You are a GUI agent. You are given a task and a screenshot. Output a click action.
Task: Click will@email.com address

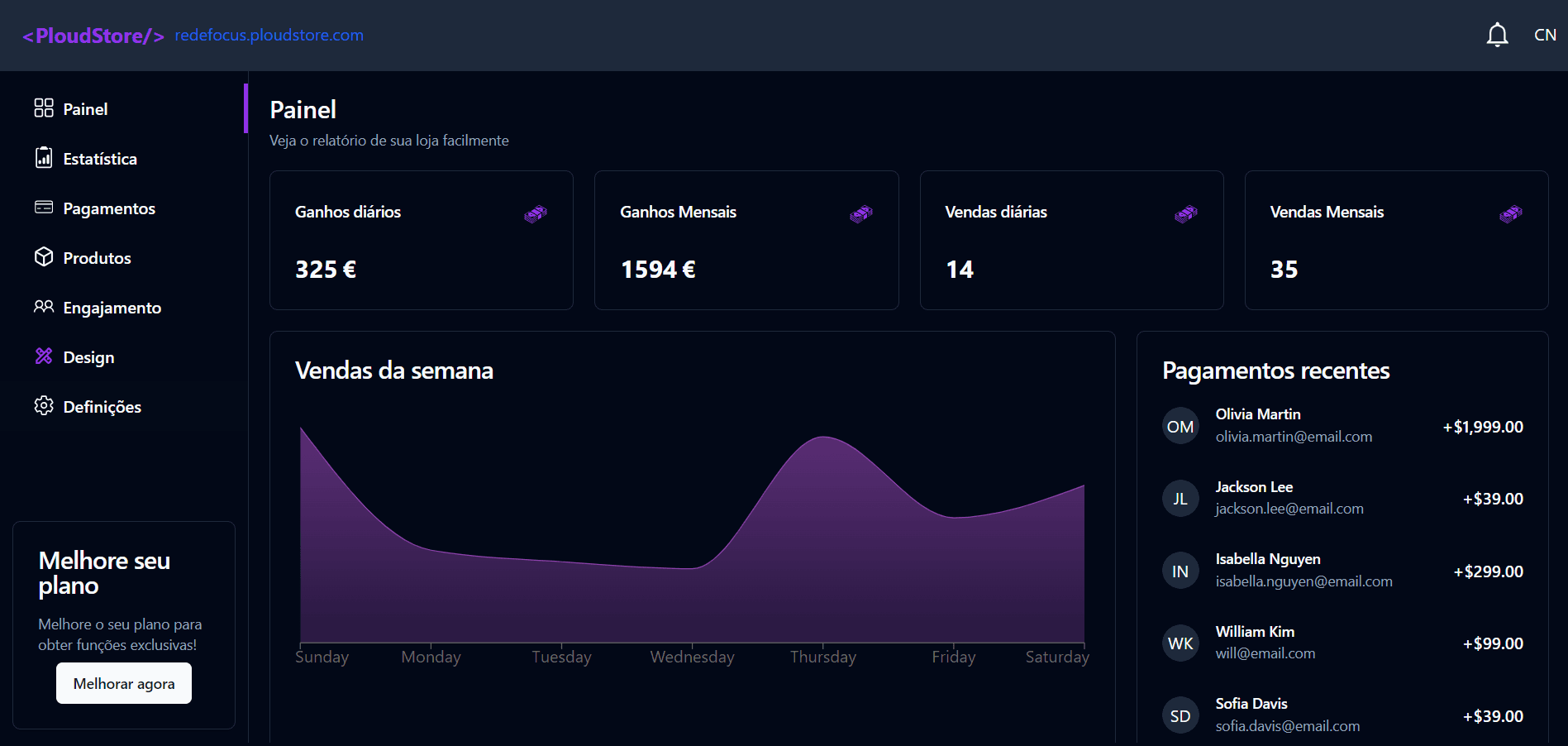[x=1265, y=653]
